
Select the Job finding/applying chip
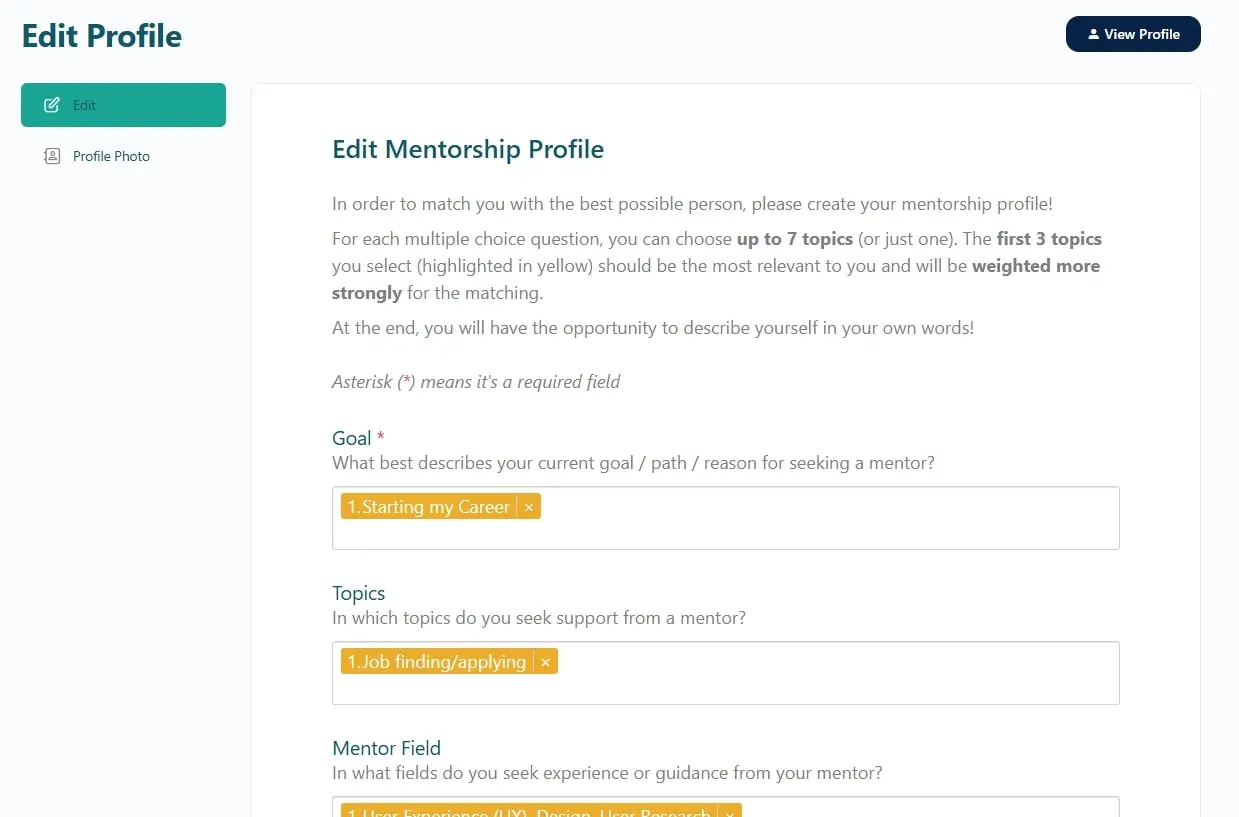[x=438, y=661]
